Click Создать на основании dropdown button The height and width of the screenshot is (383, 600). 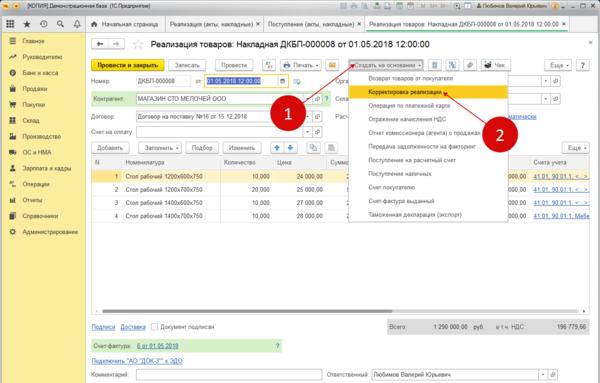click(386, 65)
